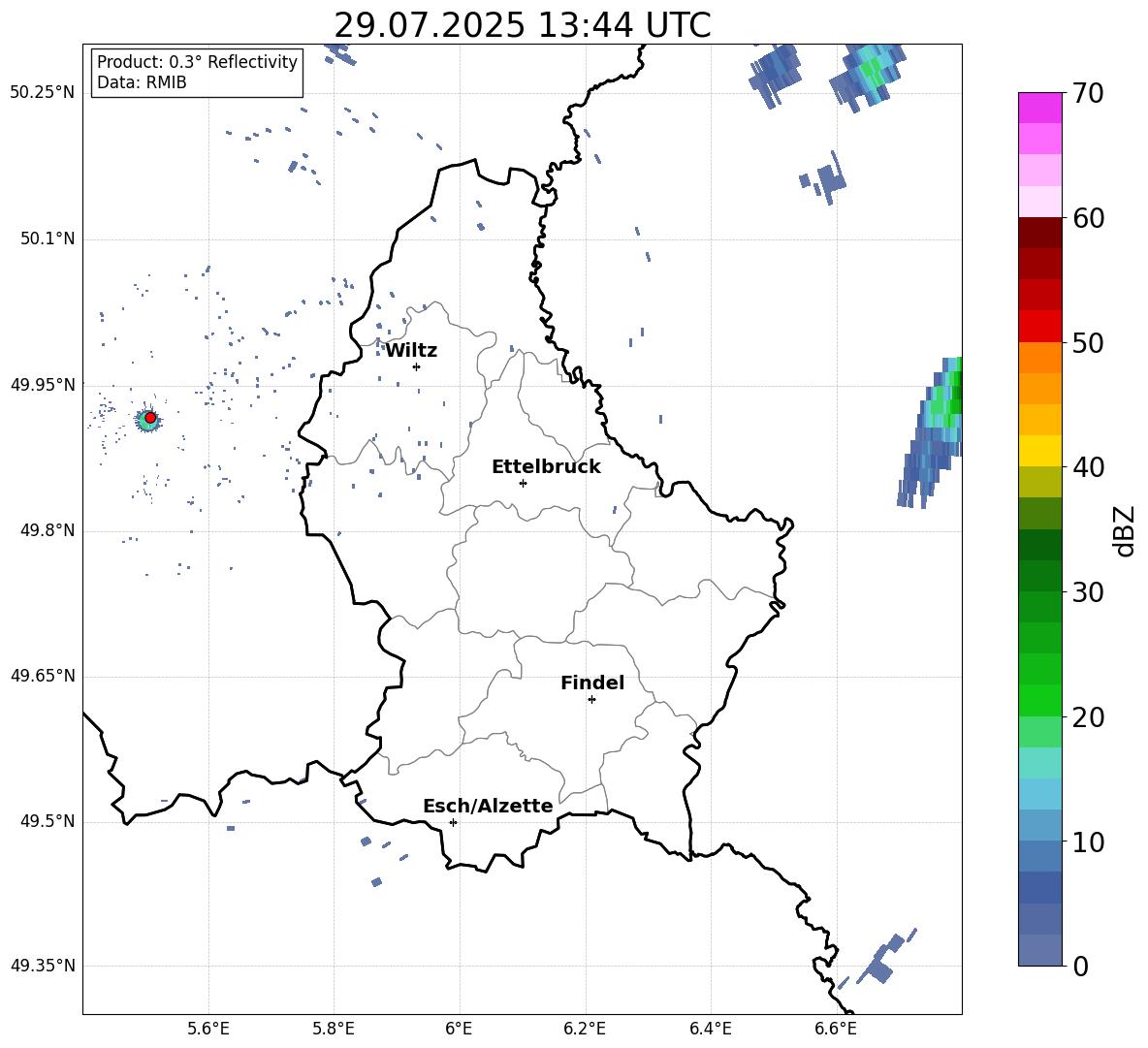Click the 49.8°N latitude tick label

(x=47, y=530)
